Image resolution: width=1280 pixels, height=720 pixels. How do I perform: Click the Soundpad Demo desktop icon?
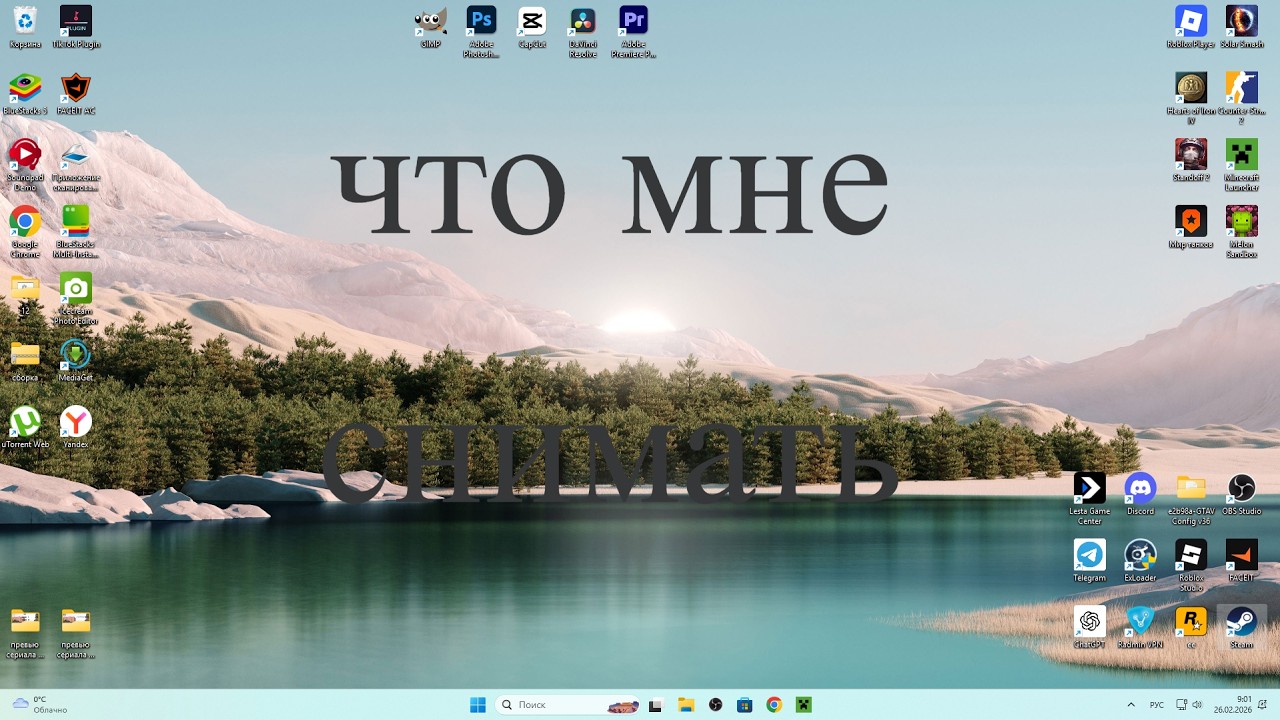25,165
